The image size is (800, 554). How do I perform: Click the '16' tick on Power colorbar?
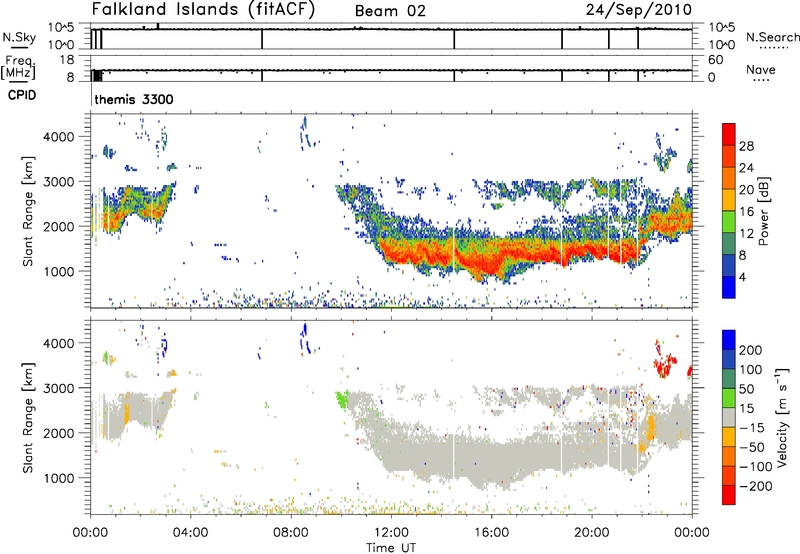(x=746, y=212)
